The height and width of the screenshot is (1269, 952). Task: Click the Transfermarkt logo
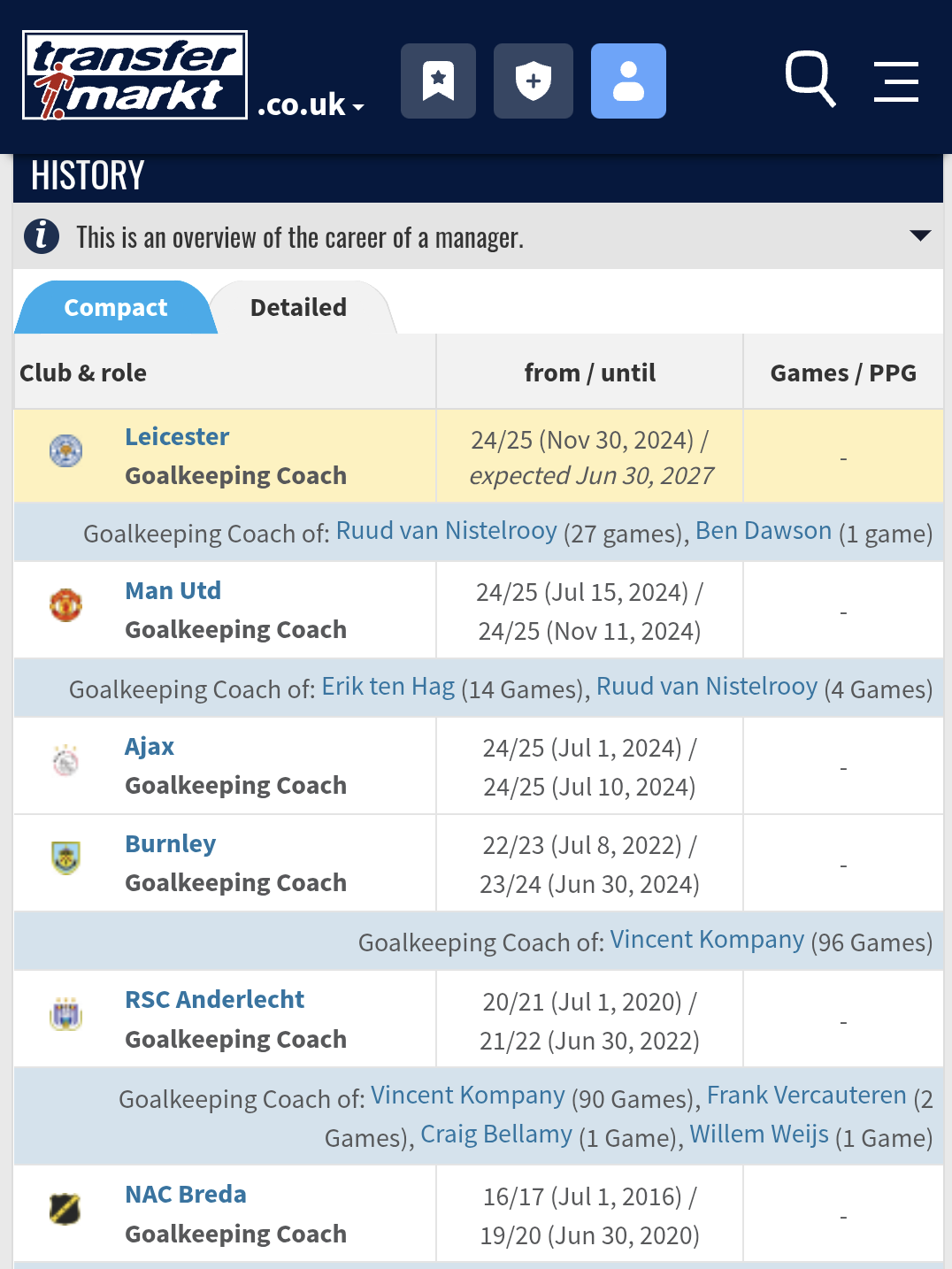(134, 75)
